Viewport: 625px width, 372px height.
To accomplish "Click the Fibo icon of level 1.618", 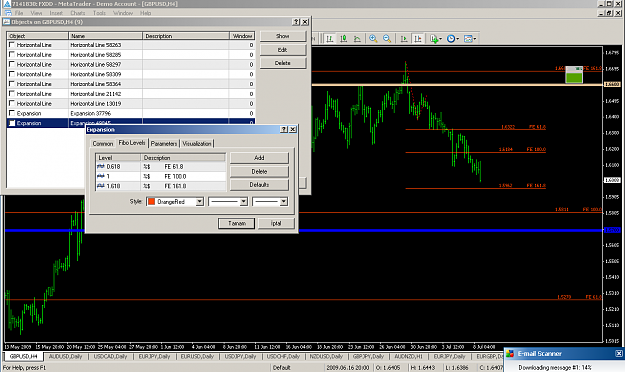I will [101, 186].
